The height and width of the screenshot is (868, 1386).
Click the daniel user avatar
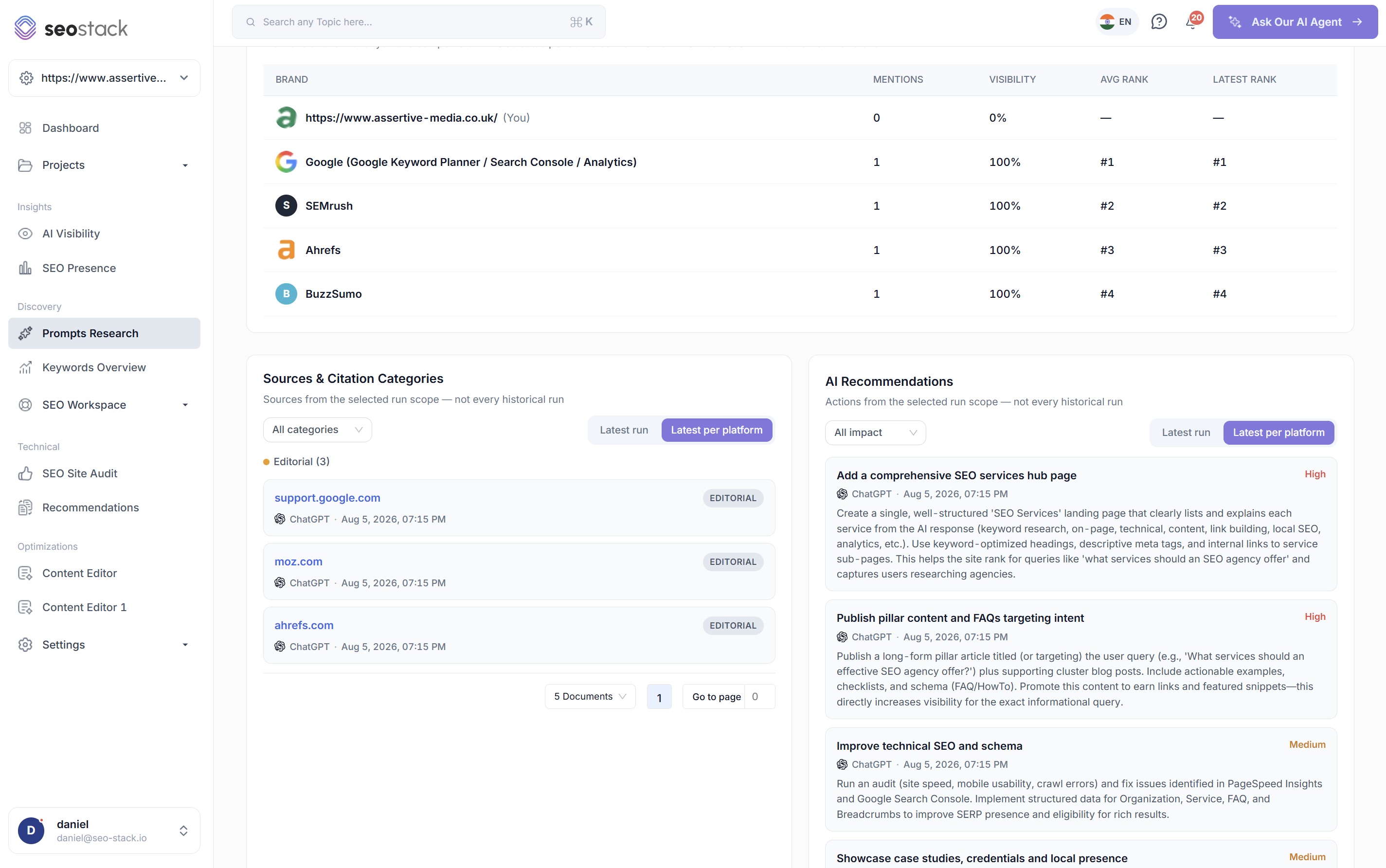[31, 830]
